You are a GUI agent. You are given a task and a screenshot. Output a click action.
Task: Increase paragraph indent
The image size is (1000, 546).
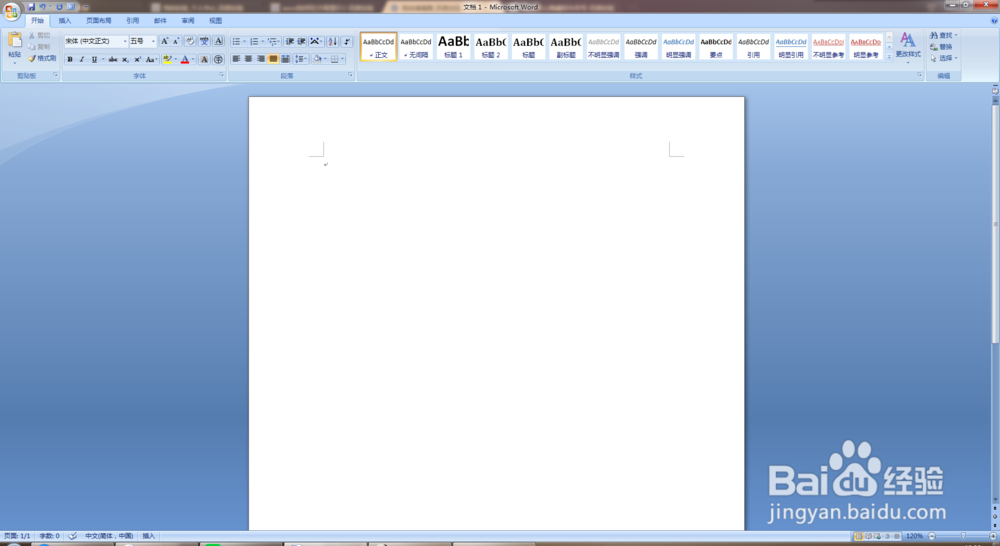pos(302,41)
